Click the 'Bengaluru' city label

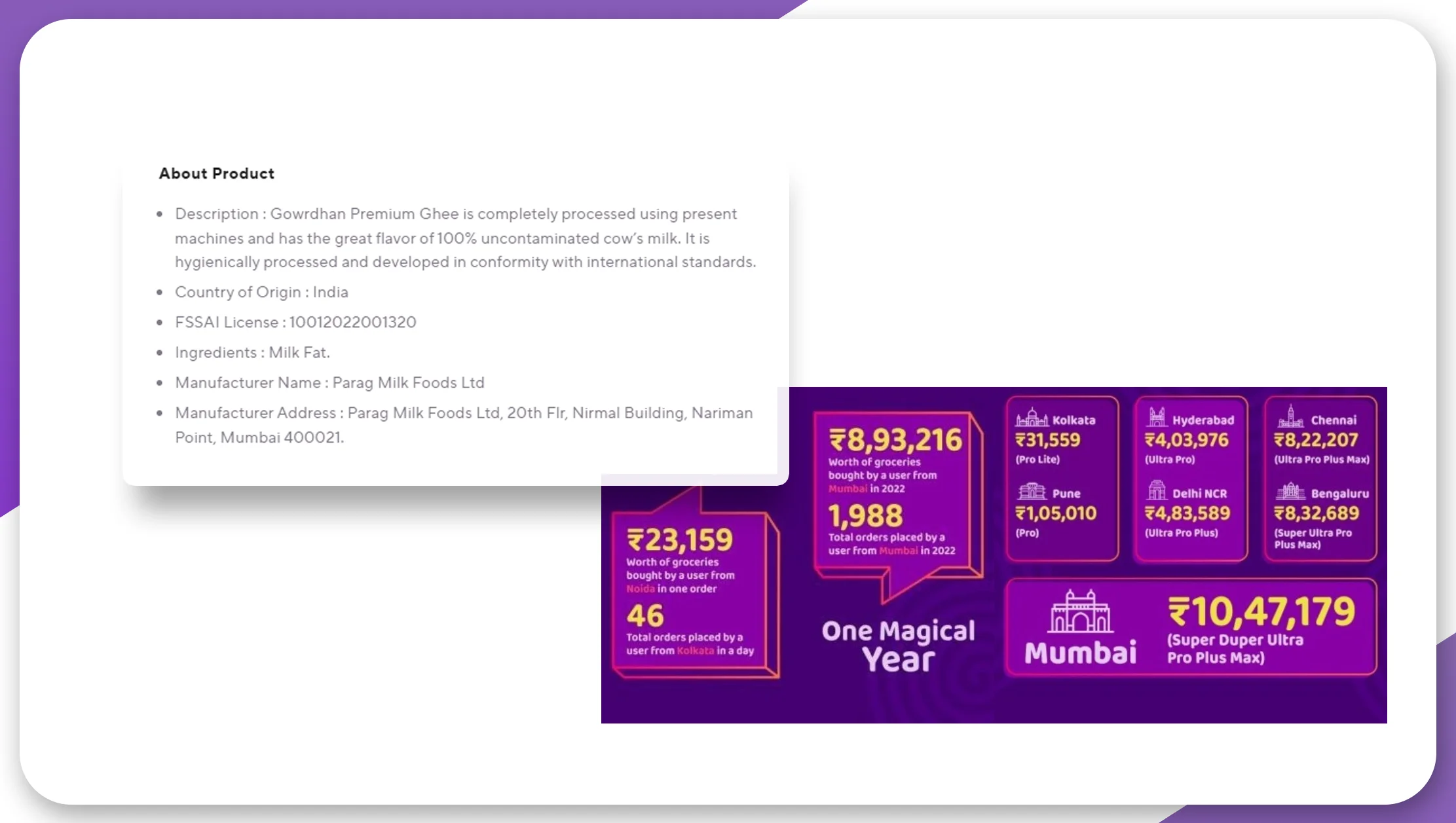point(1340,494)
